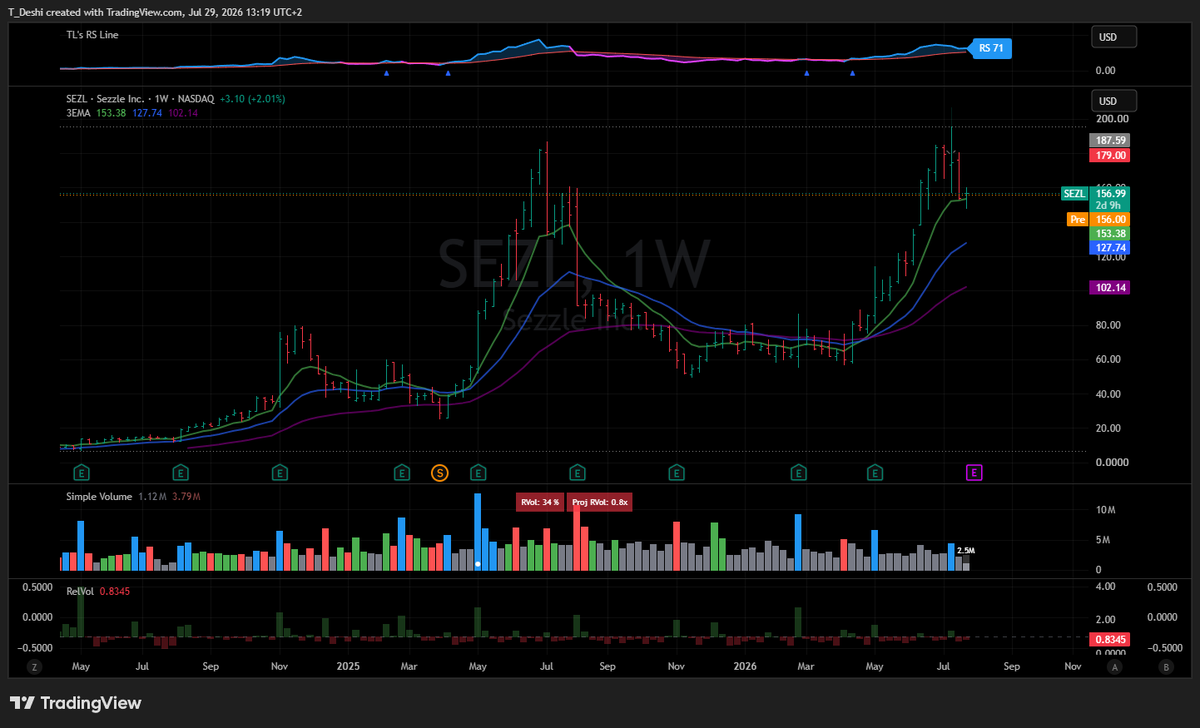Viewport: 1200px width, 728px height.
Task: Click the 2026 label on time axis
Action: coord(743,666)
